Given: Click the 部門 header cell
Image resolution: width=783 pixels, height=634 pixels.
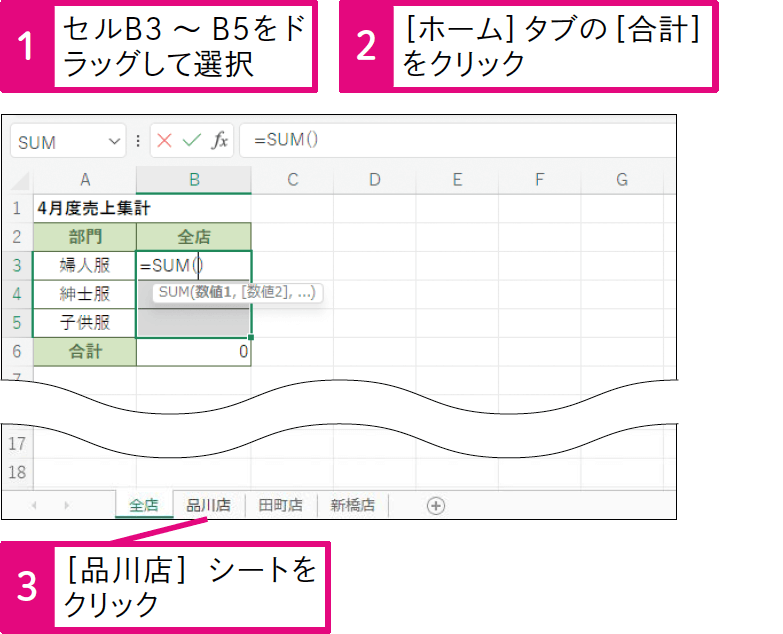Looking at the screenshot, I should pyautogui.click(x=85, y=237).
